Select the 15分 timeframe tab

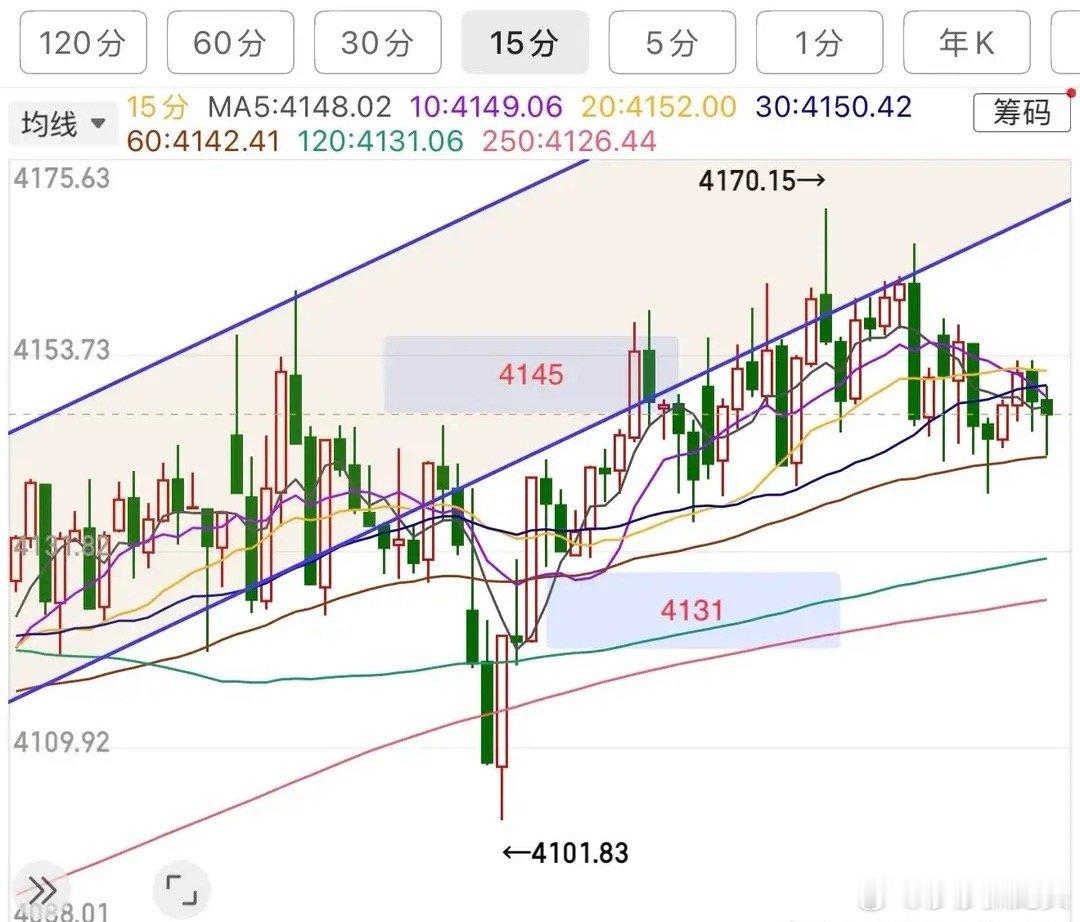coord(525,43)
